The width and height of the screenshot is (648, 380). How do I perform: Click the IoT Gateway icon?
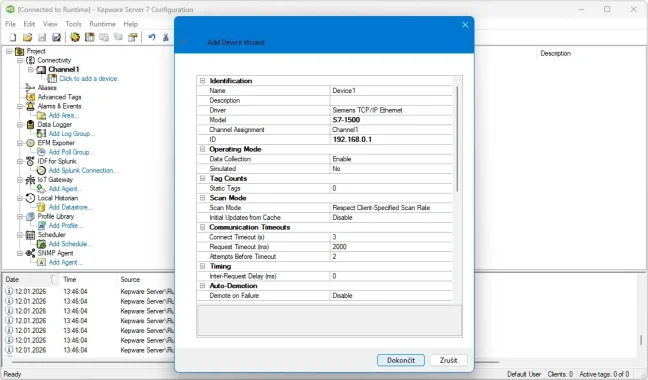(30, 180)
